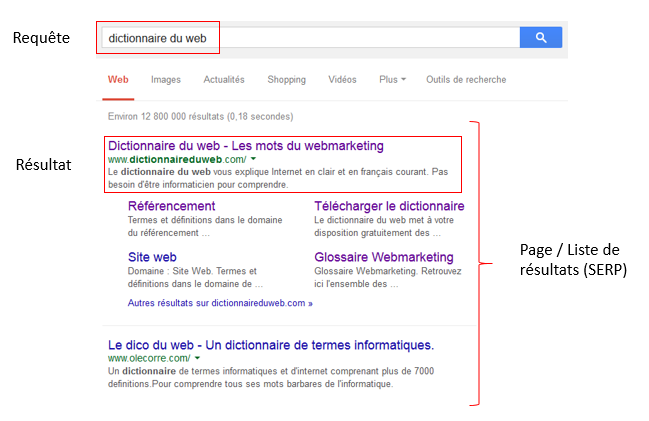The width and height of the screenshot is (649, 421).
Task: Click the blue search magnifier button
Action: pyautogui.click(x=541, y=38)
